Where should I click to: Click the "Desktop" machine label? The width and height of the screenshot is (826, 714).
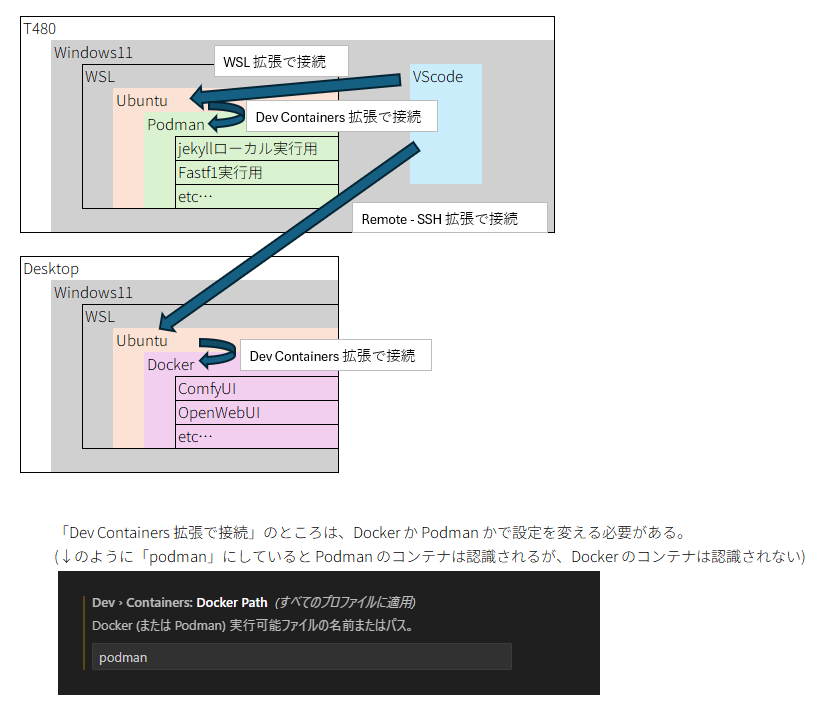click(x=51, y=269)
